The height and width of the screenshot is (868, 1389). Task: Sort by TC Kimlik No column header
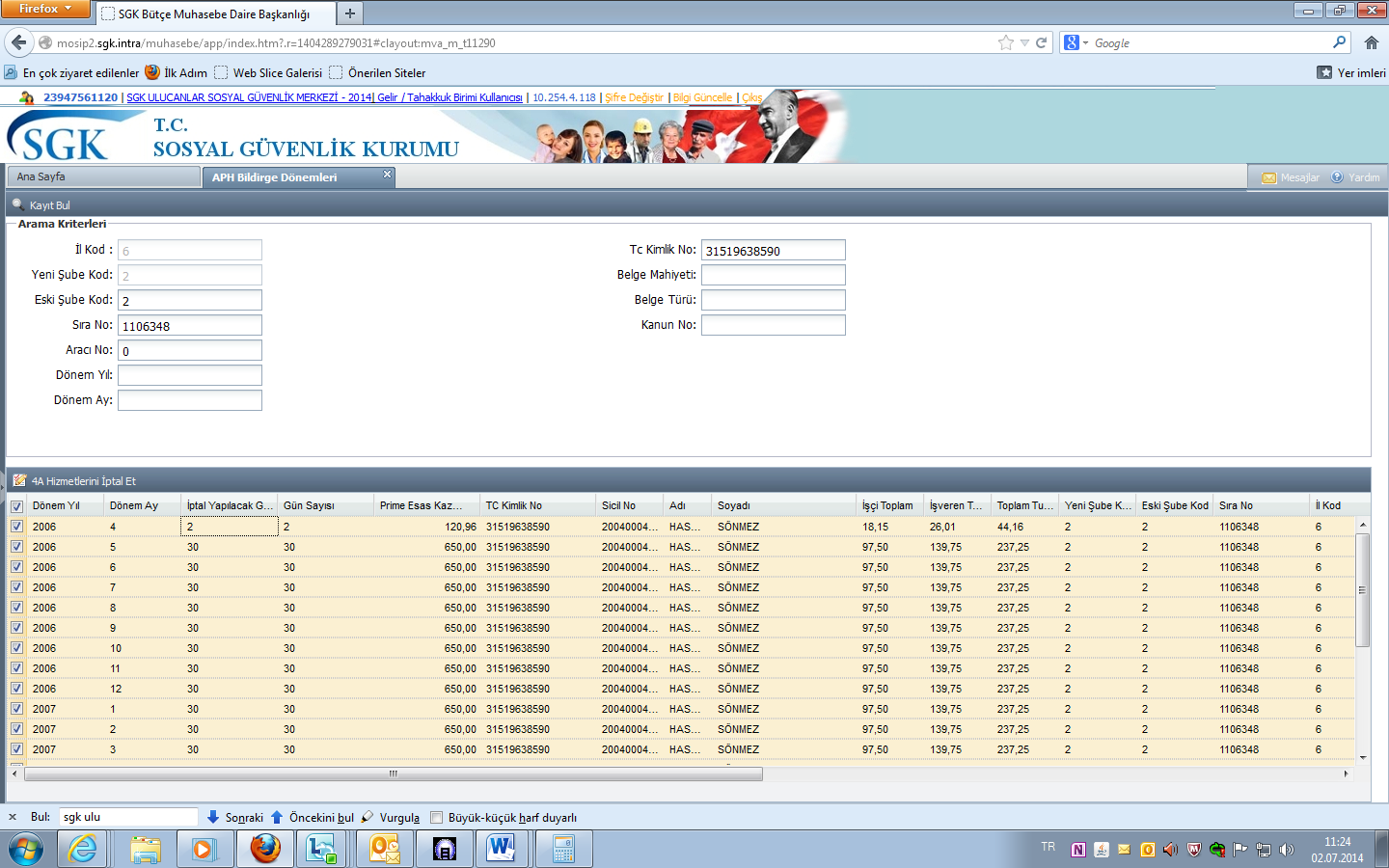point(537,505)
